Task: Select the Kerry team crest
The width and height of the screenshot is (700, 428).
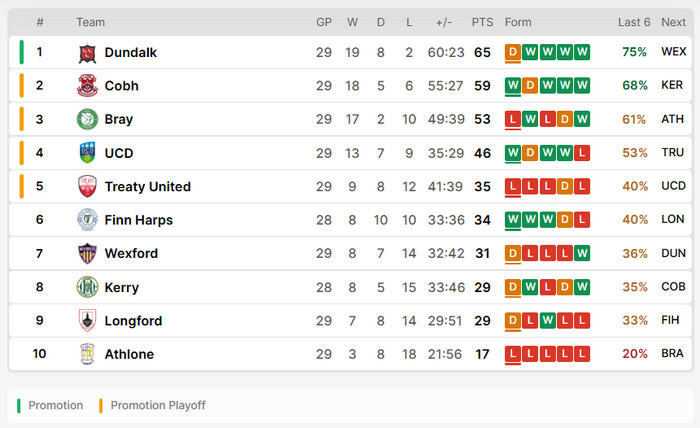Action: 88,287
